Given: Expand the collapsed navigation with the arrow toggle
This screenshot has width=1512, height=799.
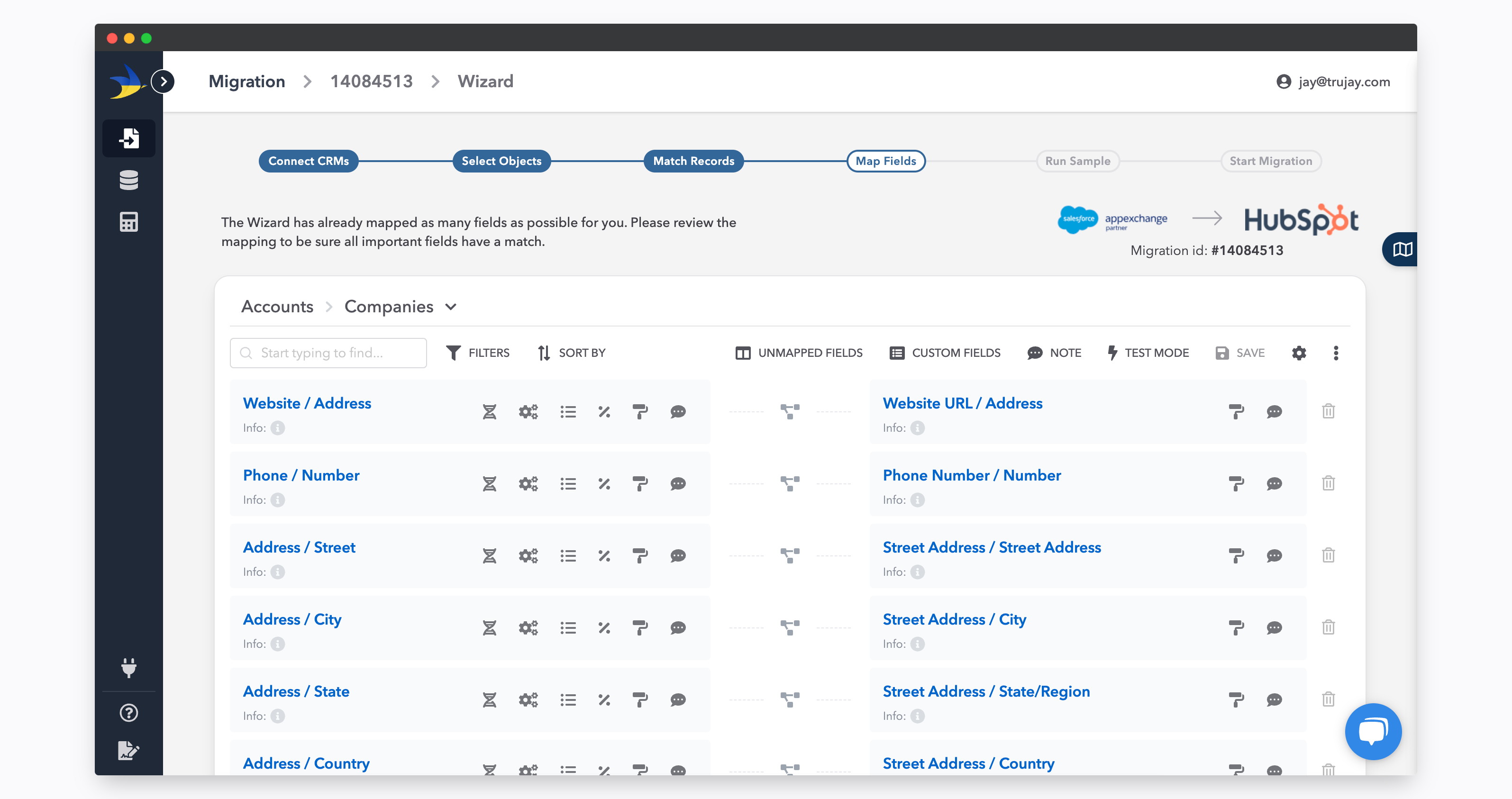Looking at the screenshot, I should (x=163, y=82).
